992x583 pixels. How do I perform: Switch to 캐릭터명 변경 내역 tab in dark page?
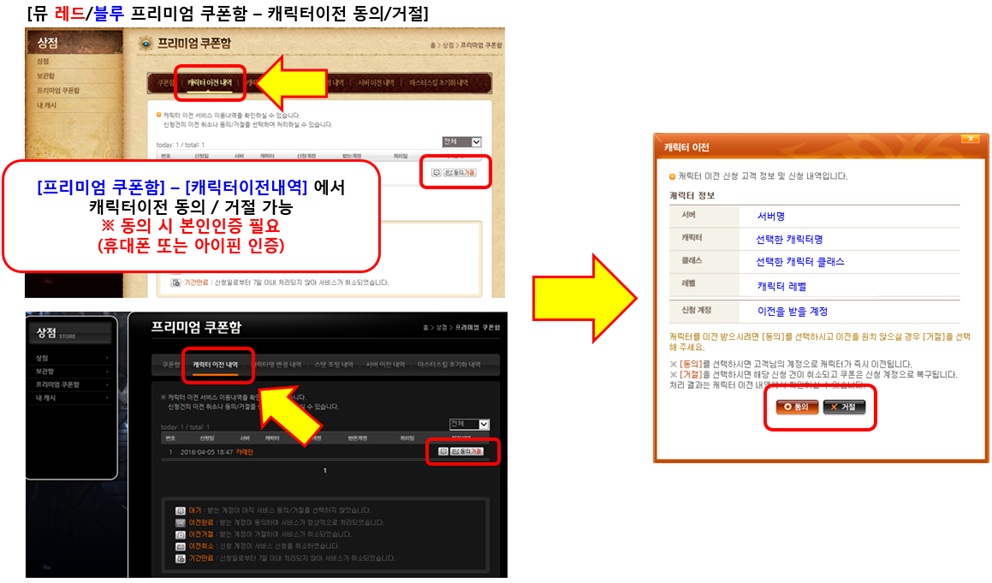click(278, 365)
